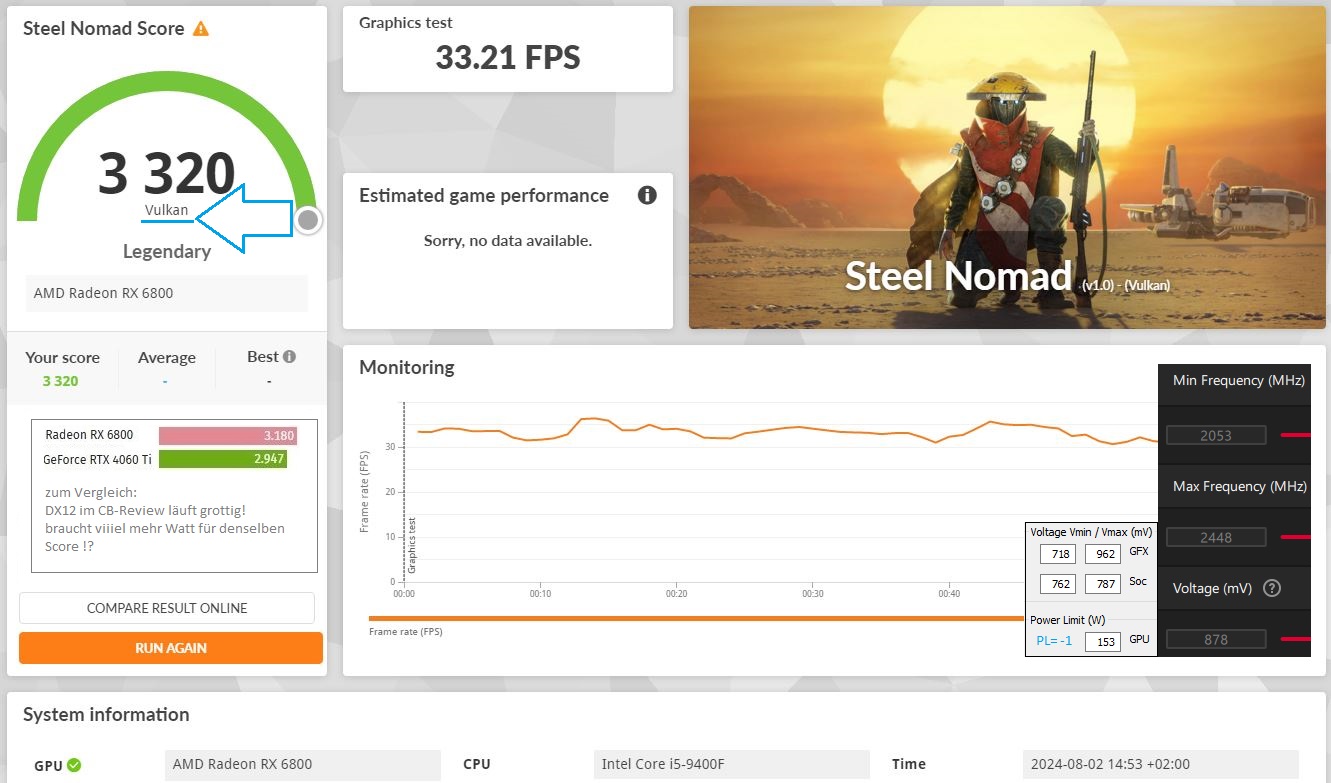Click the Intel Core i5-9400F CPU field
Viewport: 1331px width, 783px height.
(731, 765)
